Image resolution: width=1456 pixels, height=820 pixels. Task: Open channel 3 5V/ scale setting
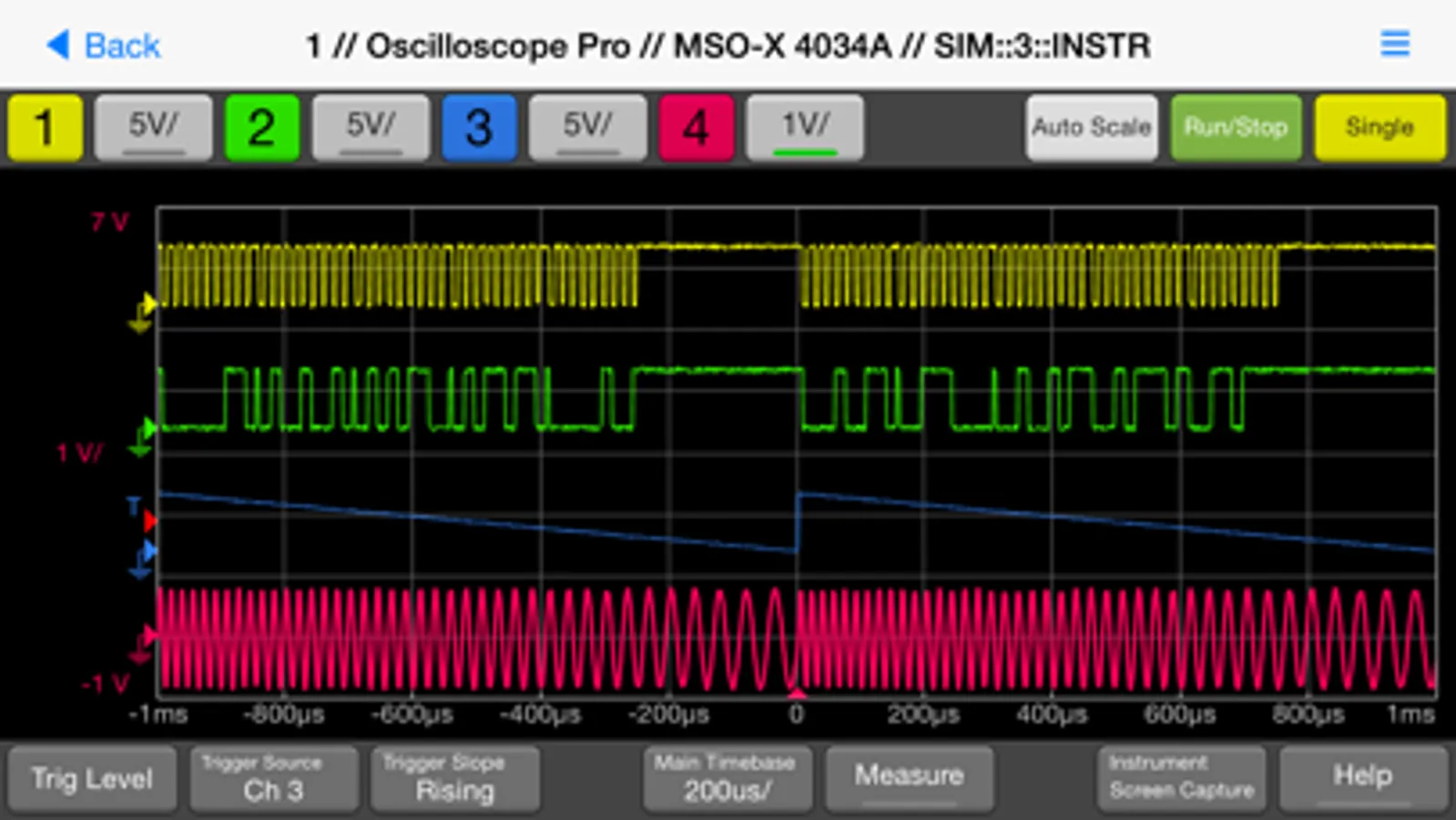click(x=587, y=128)
